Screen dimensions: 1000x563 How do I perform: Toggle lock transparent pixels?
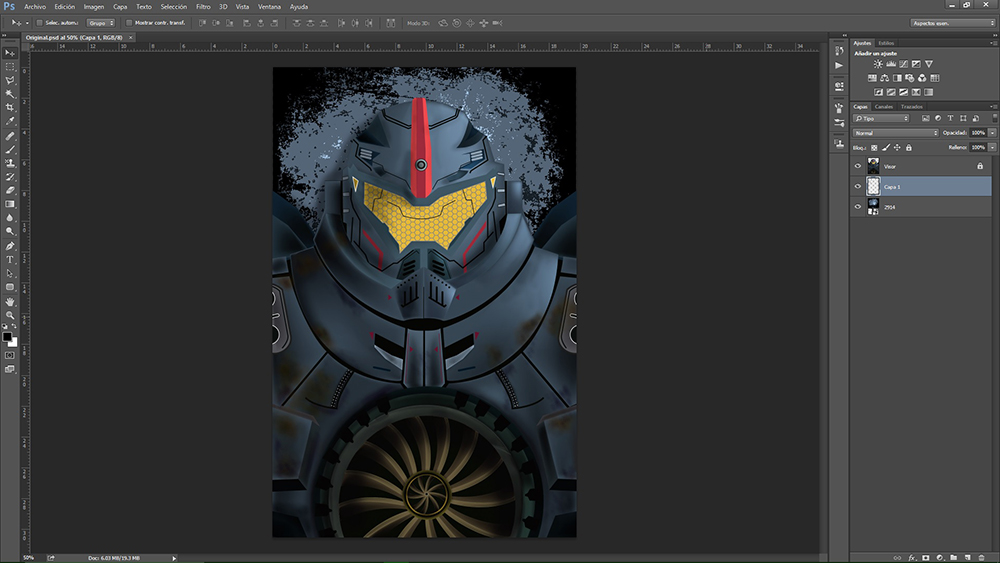coord(874,148)
